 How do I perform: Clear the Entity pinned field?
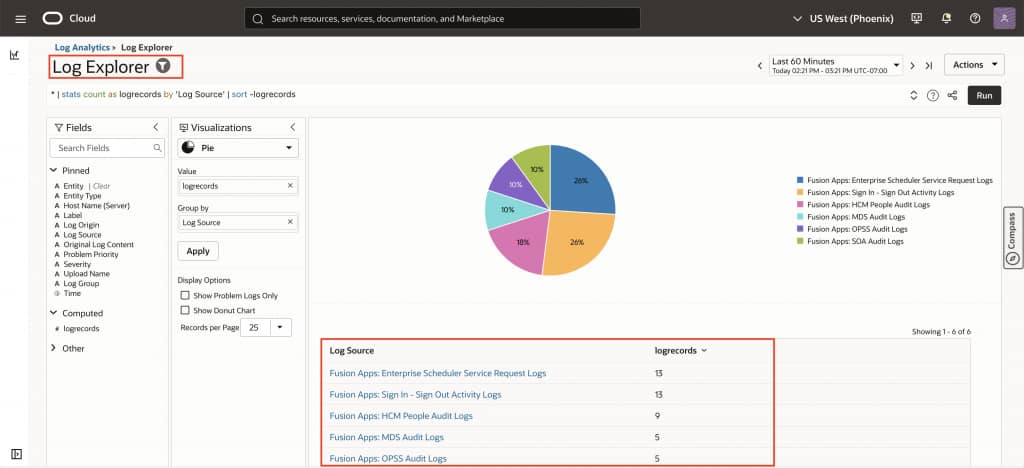click(102, 186)
